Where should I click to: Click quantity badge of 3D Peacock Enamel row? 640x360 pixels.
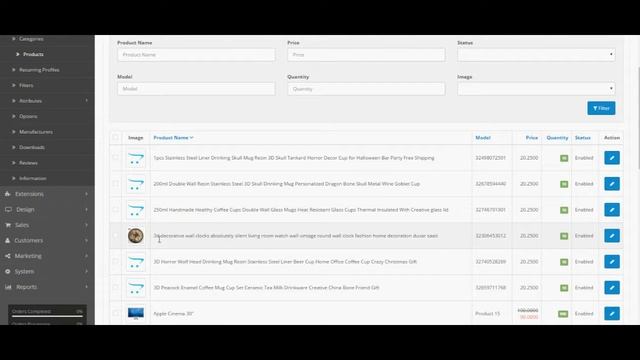564,288
